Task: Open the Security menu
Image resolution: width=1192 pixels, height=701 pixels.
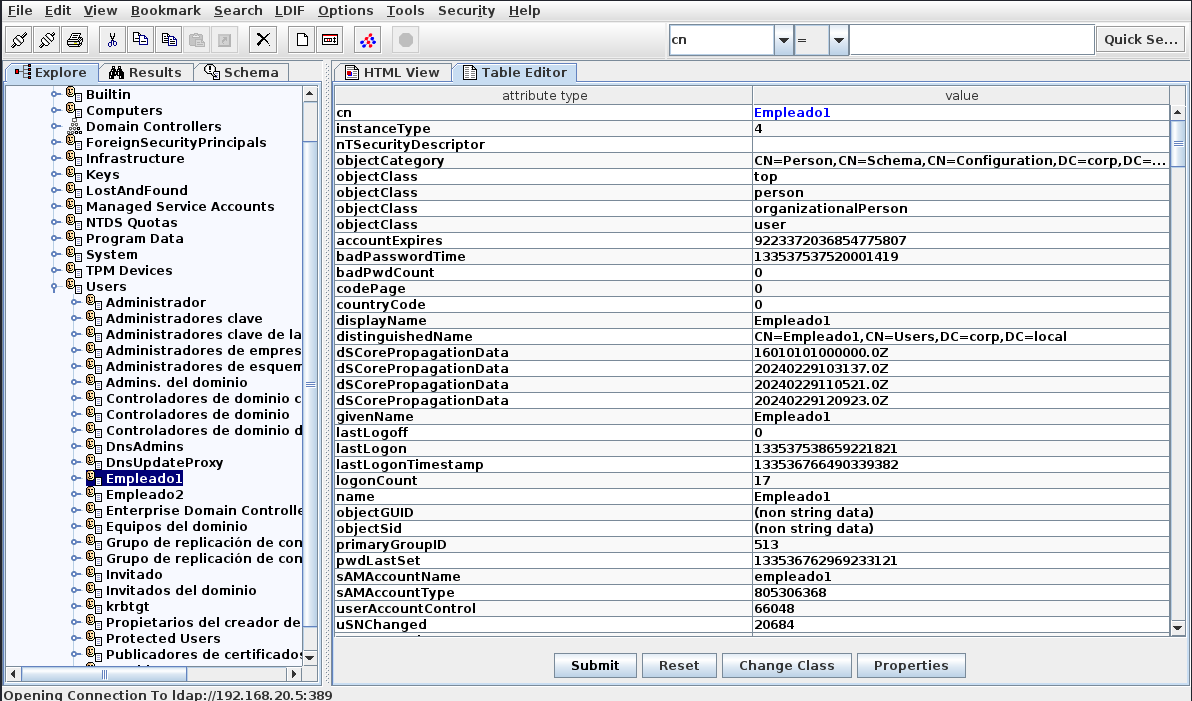Action: click(466, 11)
